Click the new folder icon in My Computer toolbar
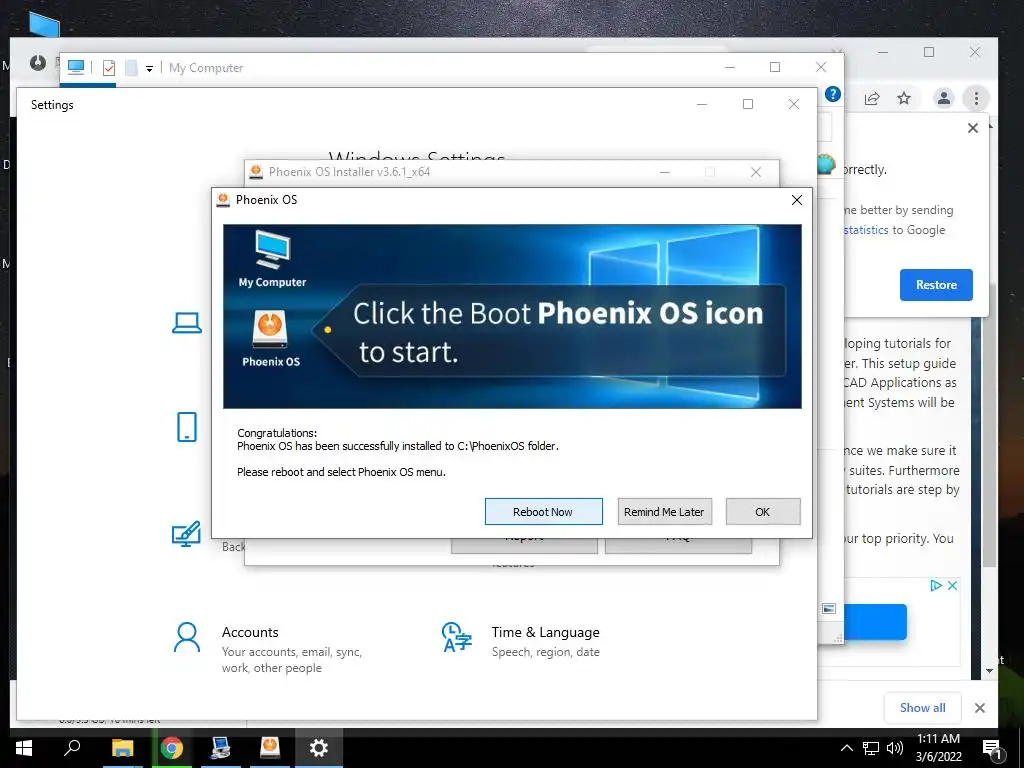1024x768 pixels. point(131,68)
